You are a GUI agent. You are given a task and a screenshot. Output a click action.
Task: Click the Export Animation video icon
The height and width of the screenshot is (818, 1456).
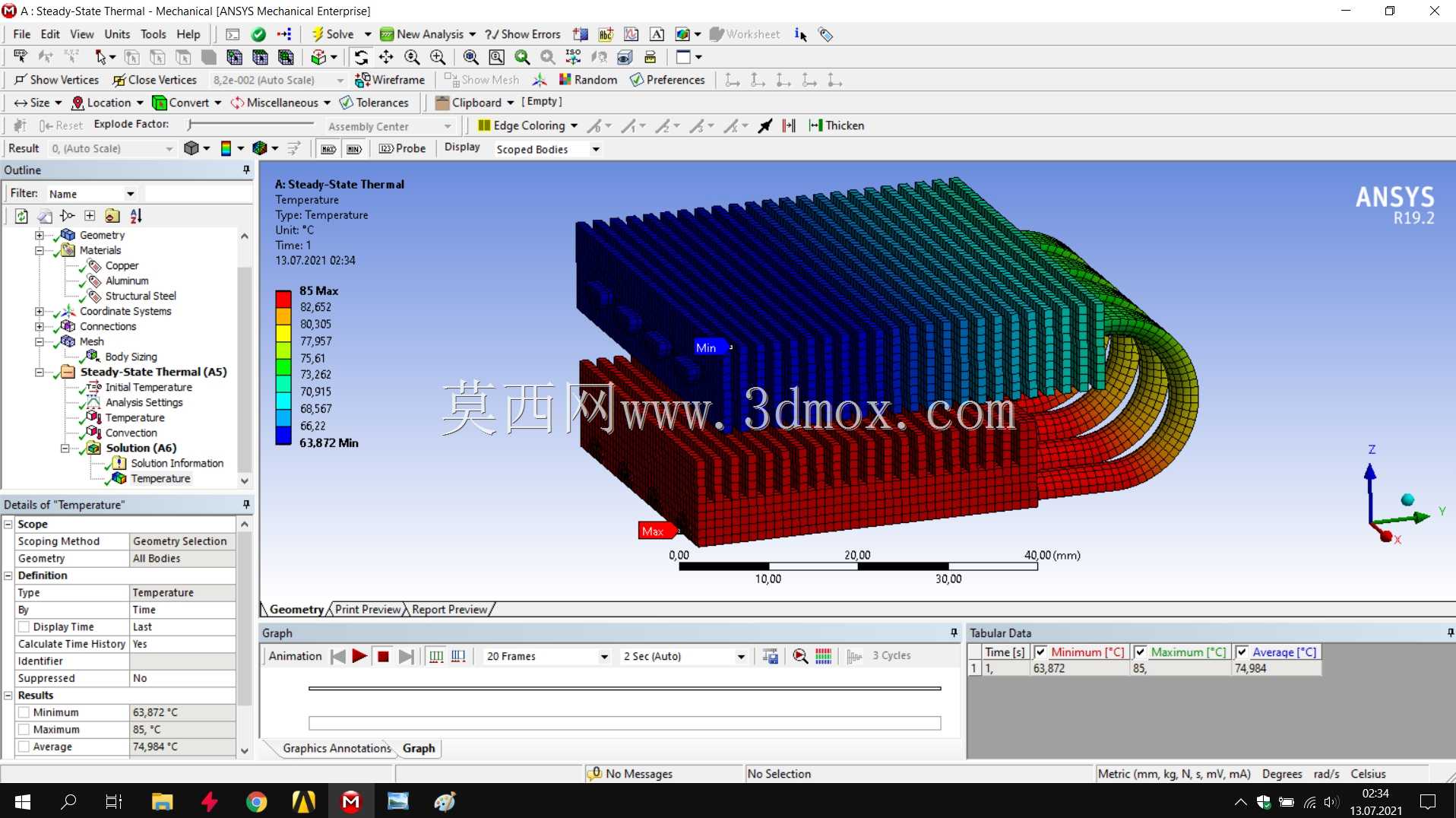point(771,656)
